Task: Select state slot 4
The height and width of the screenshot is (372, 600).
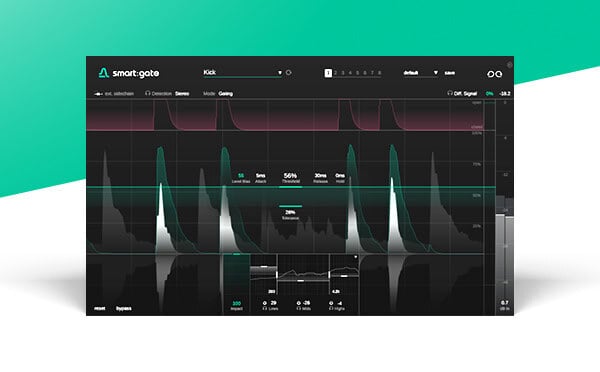Action: pos(350,73)
